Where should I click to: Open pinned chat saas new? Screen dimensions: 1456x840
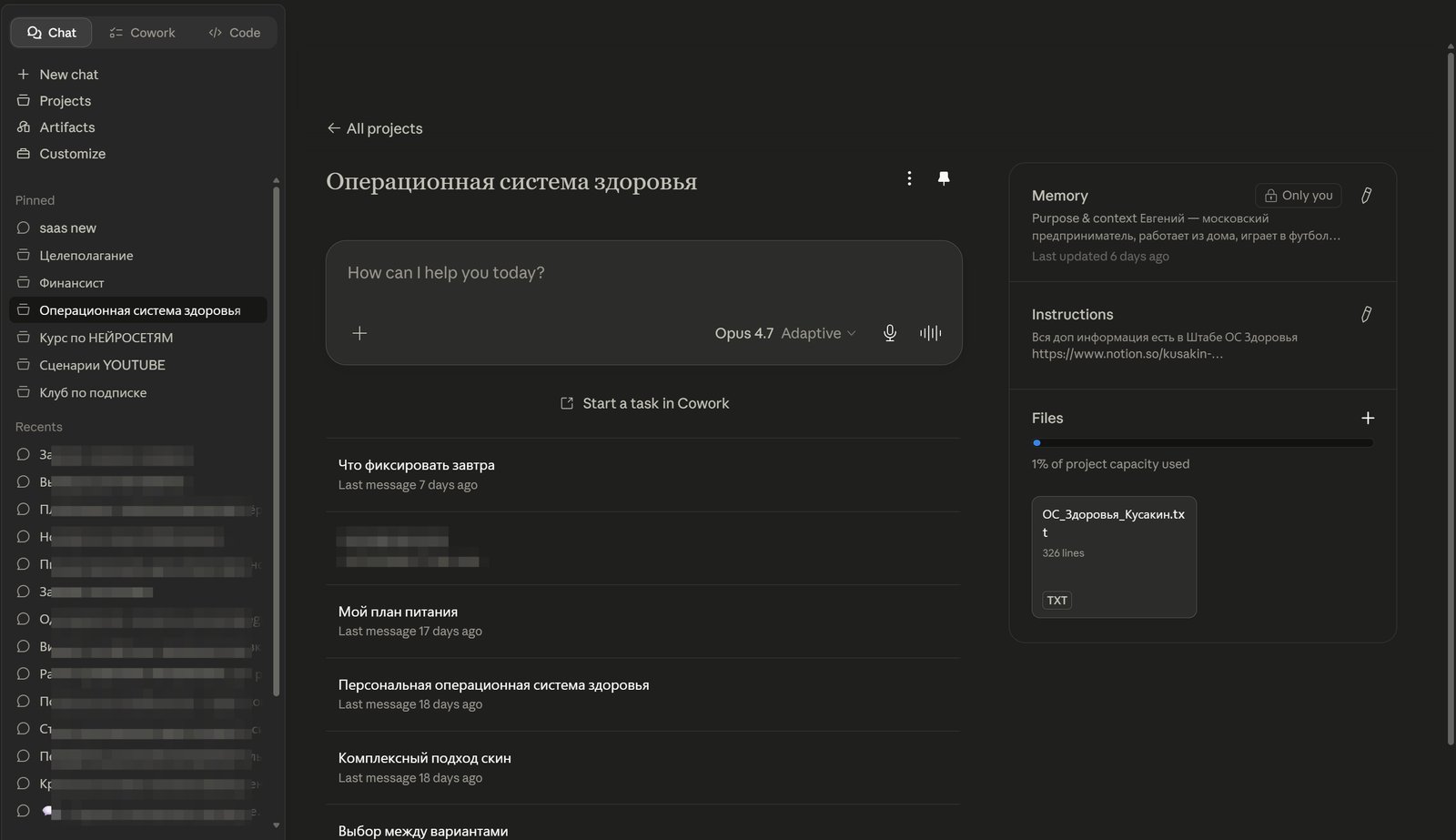click(x=138, y=228)
